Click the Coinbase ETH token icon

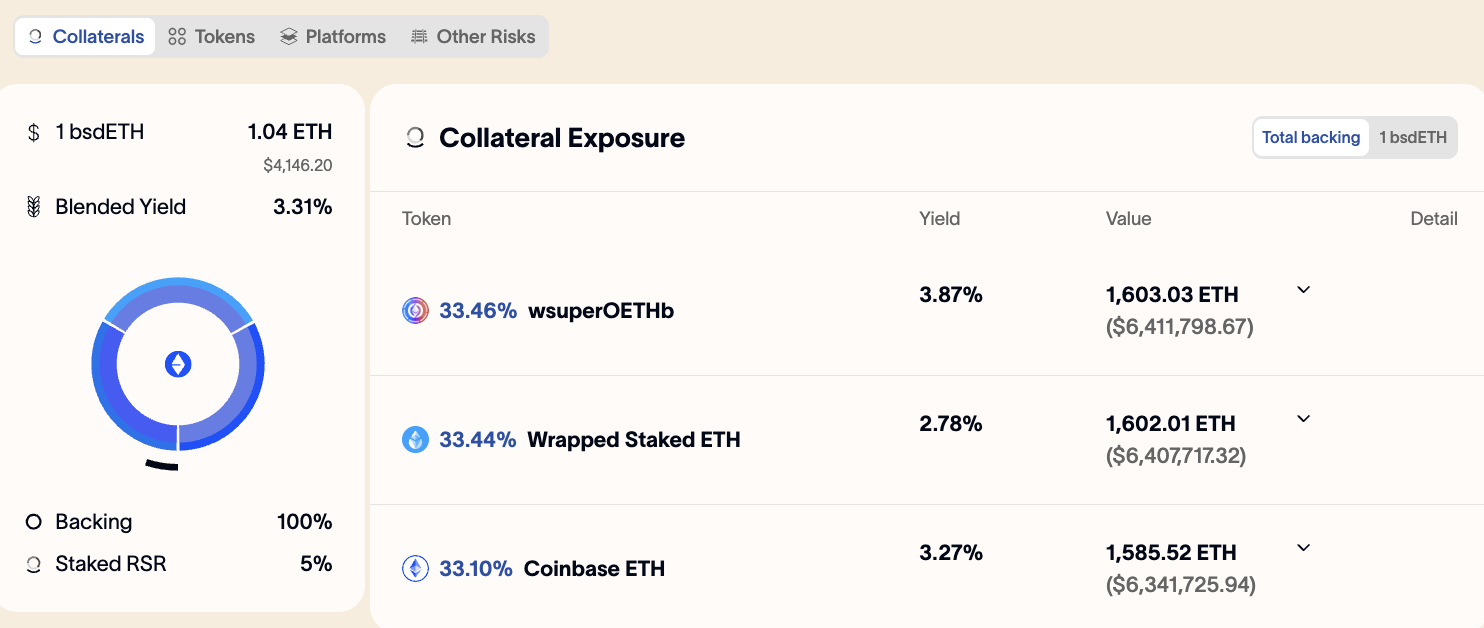coord(415,568)
